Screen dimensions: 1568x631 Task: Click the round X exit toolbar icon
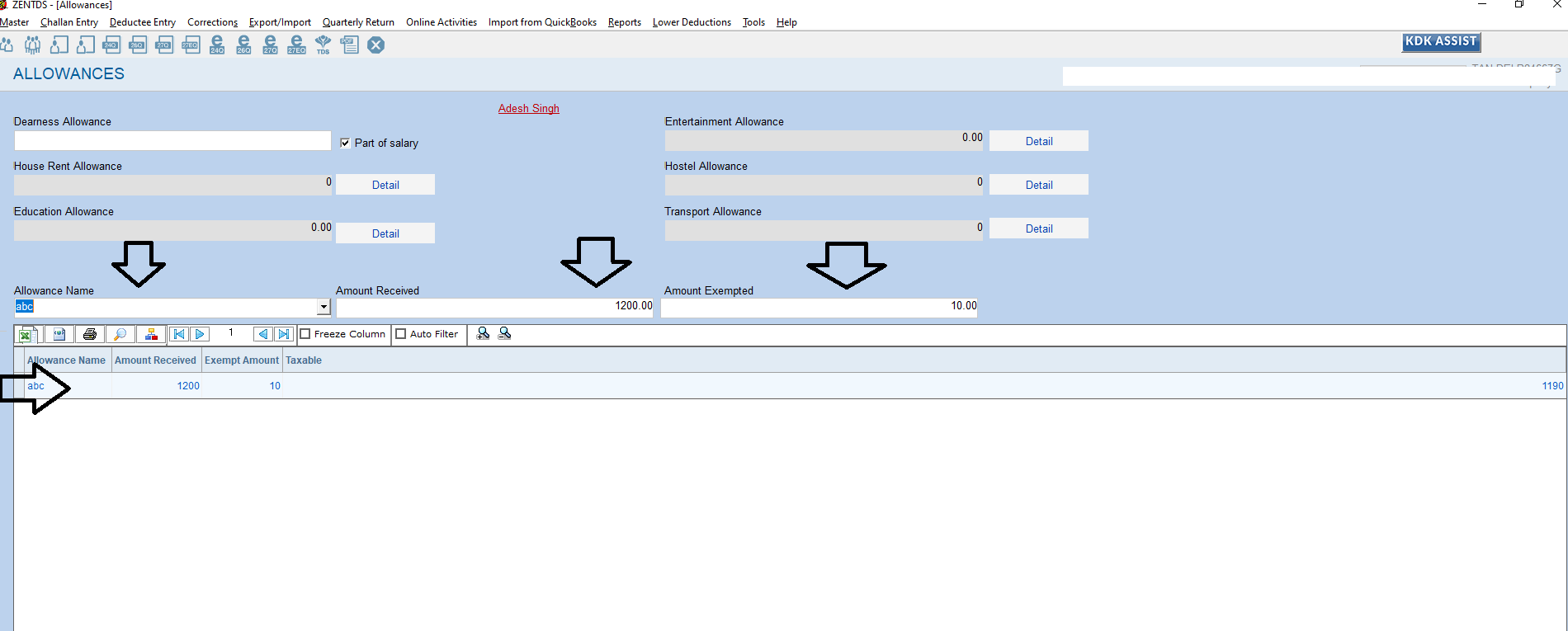click(375, 45)
